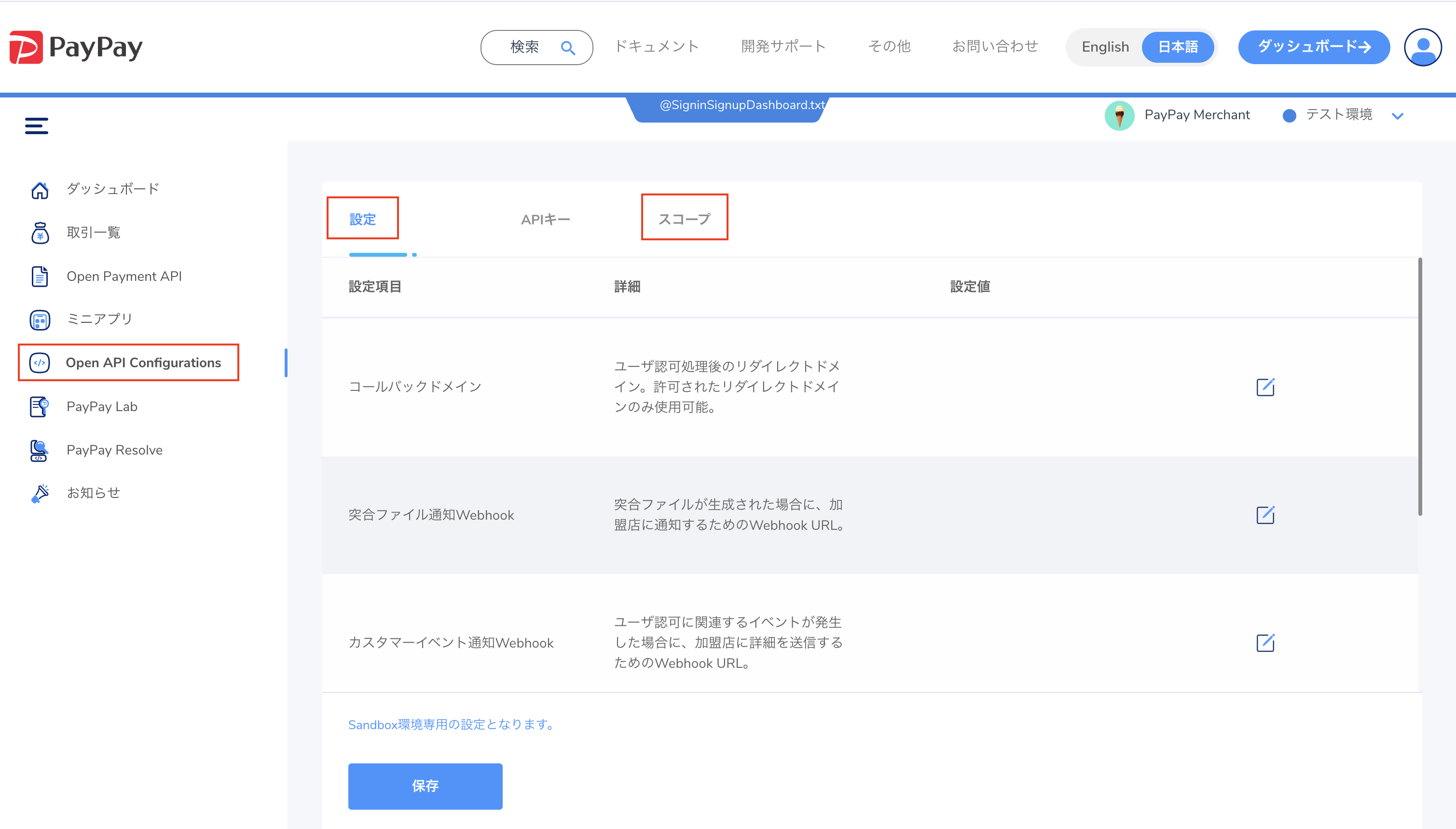Toggle the hamburger sidebar menu icon
1456x829 pixels.
click(37, 125)
